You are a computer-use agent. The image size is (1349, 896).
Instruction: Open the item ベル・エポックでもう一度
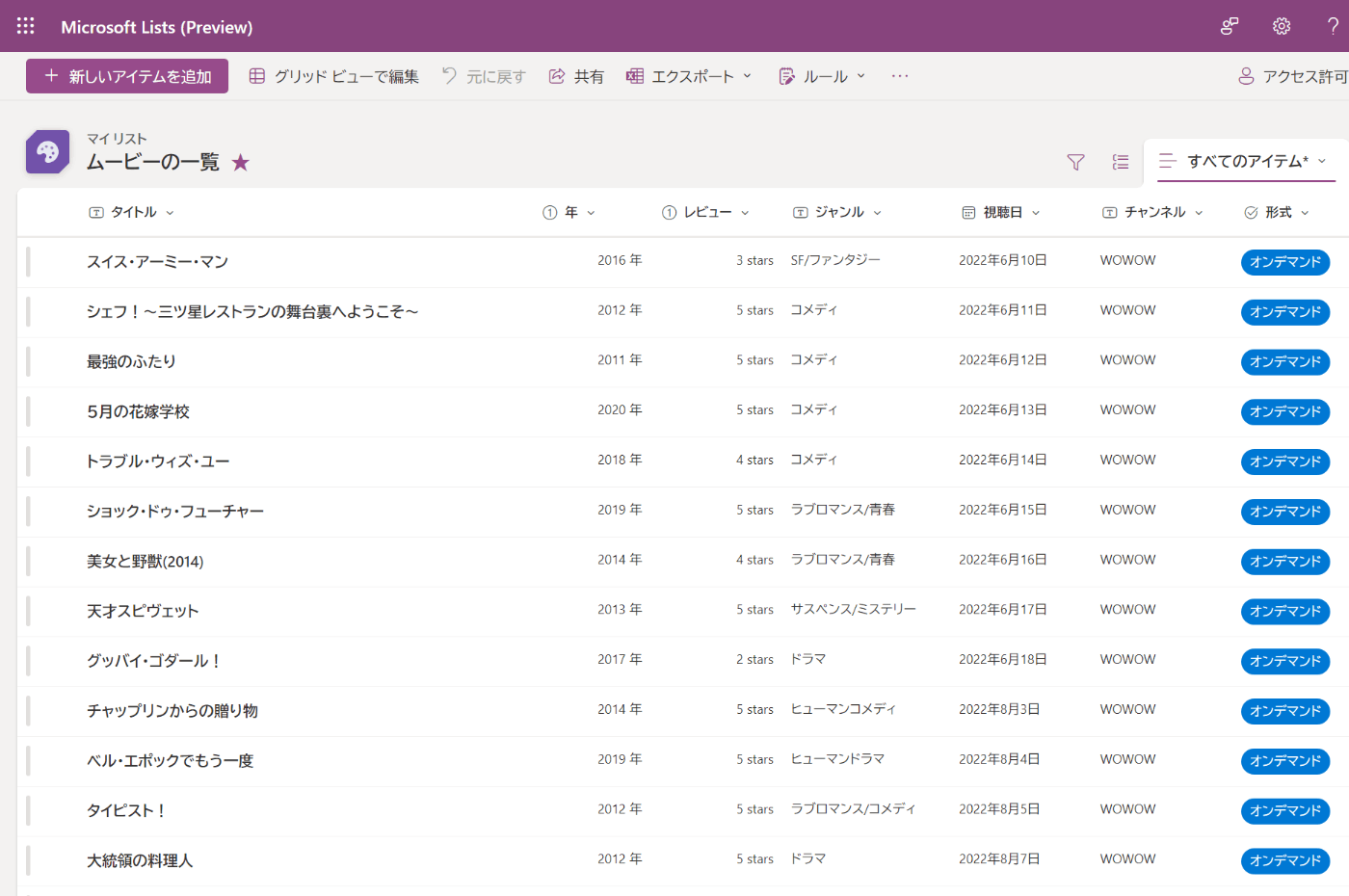170,761
